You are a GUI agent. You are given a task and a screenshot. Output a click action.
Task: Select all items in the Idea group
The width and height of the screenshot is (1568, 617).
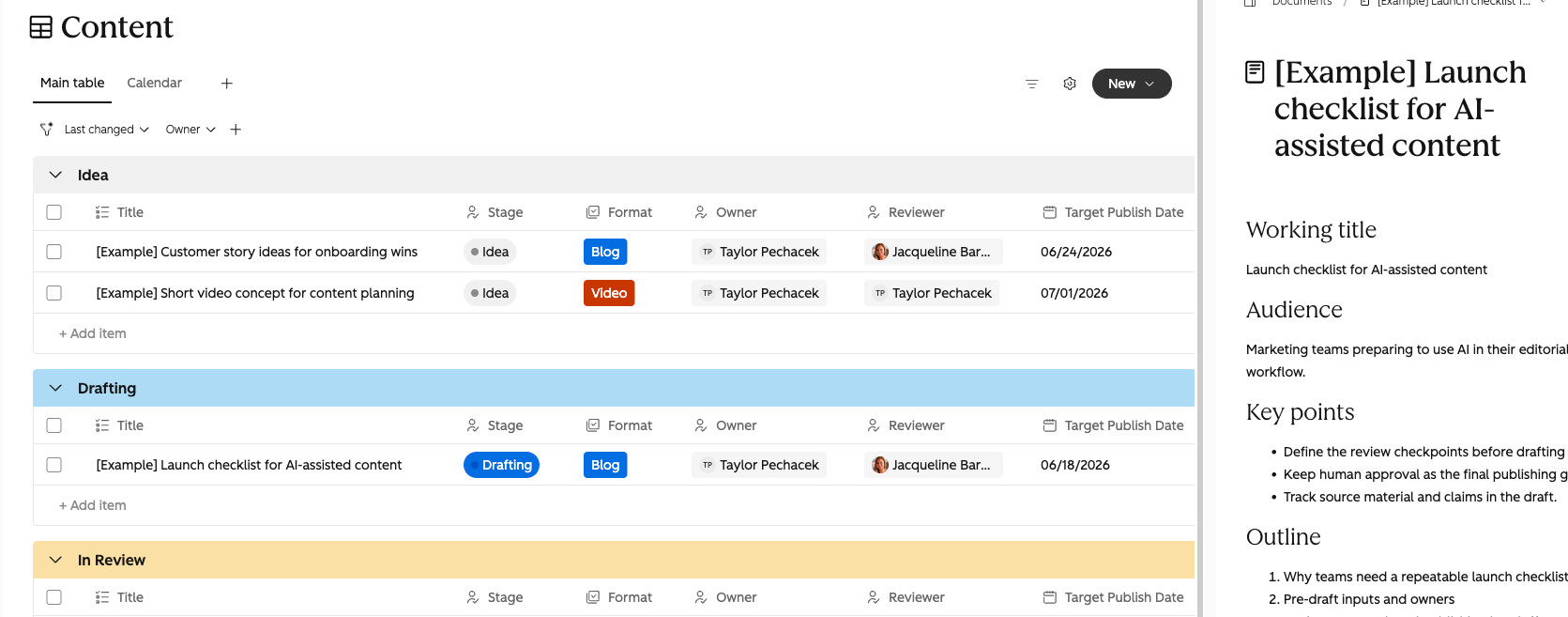click(54, 212)
